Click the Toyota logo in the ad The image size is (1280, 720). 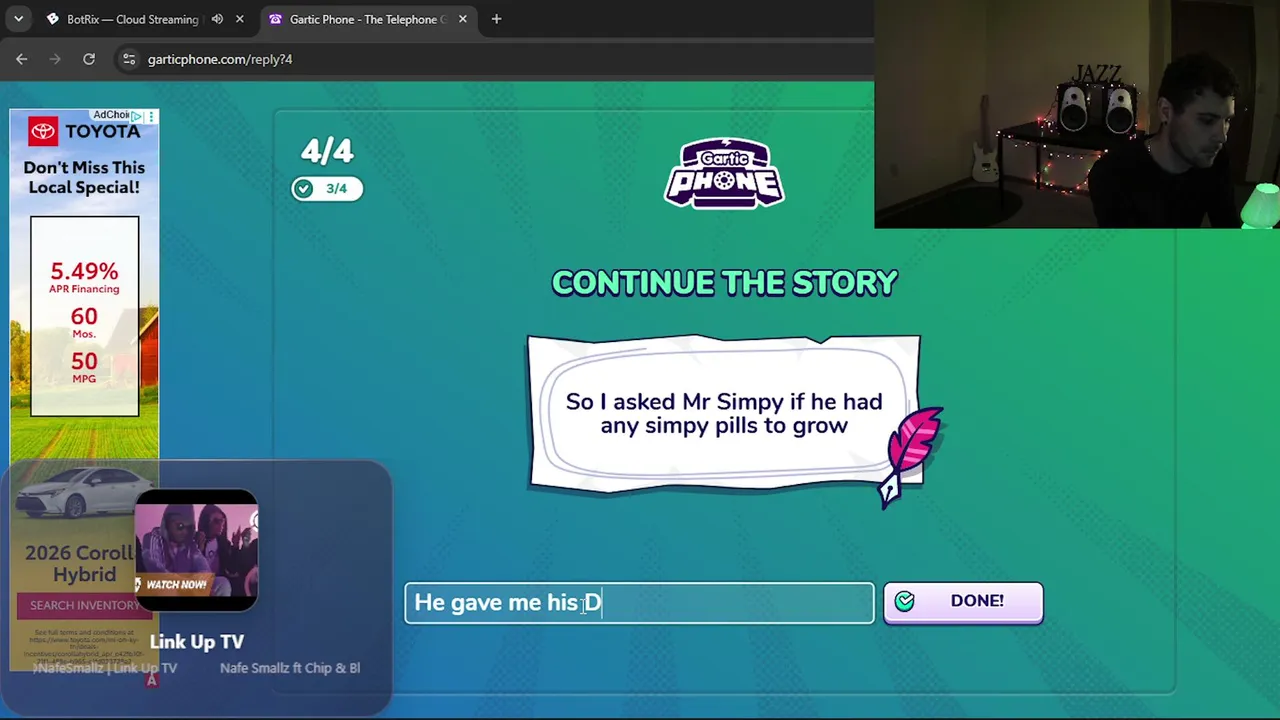43,131
